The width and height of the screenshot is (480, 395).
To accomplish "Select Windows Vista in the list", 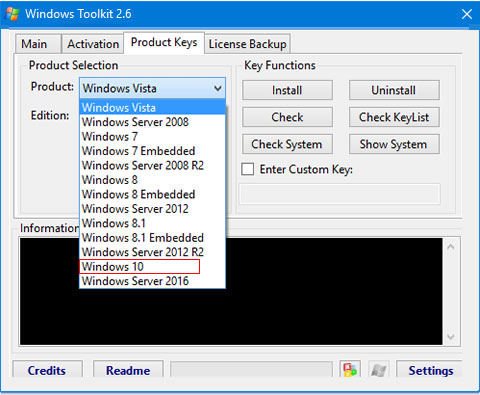I will click(153, 107).
